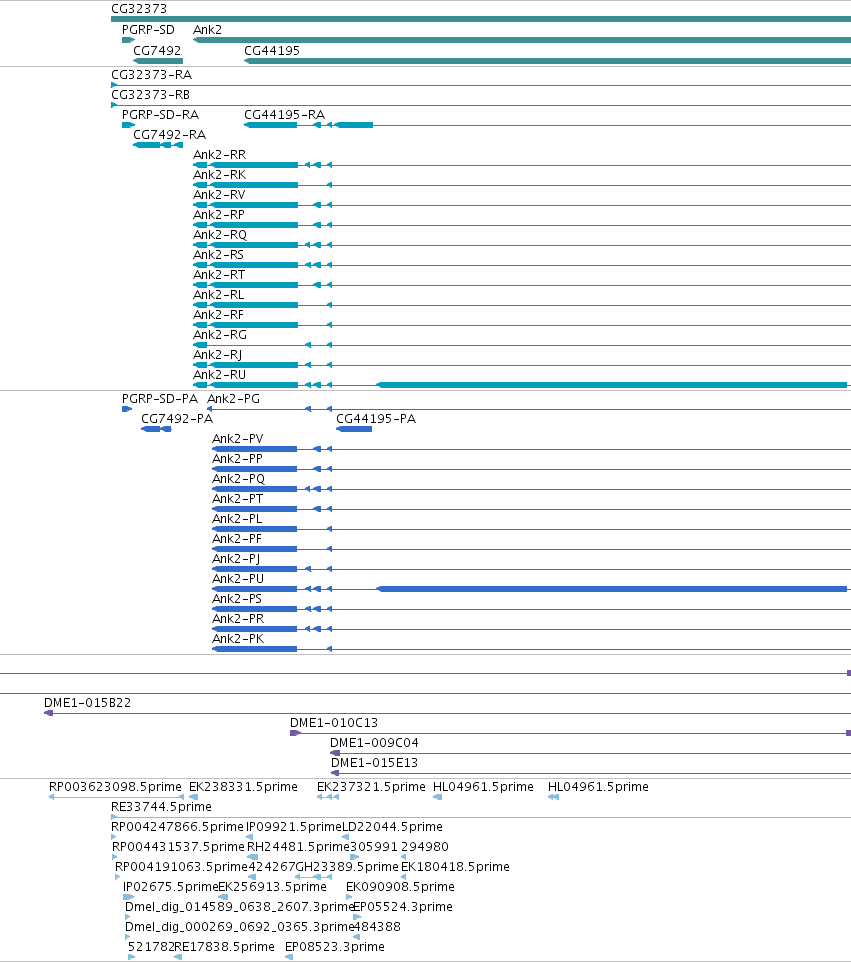The width and height of the screenshot is (851, 962).
Task: Click the RE33744.5prime label
Action: [161, 806]
